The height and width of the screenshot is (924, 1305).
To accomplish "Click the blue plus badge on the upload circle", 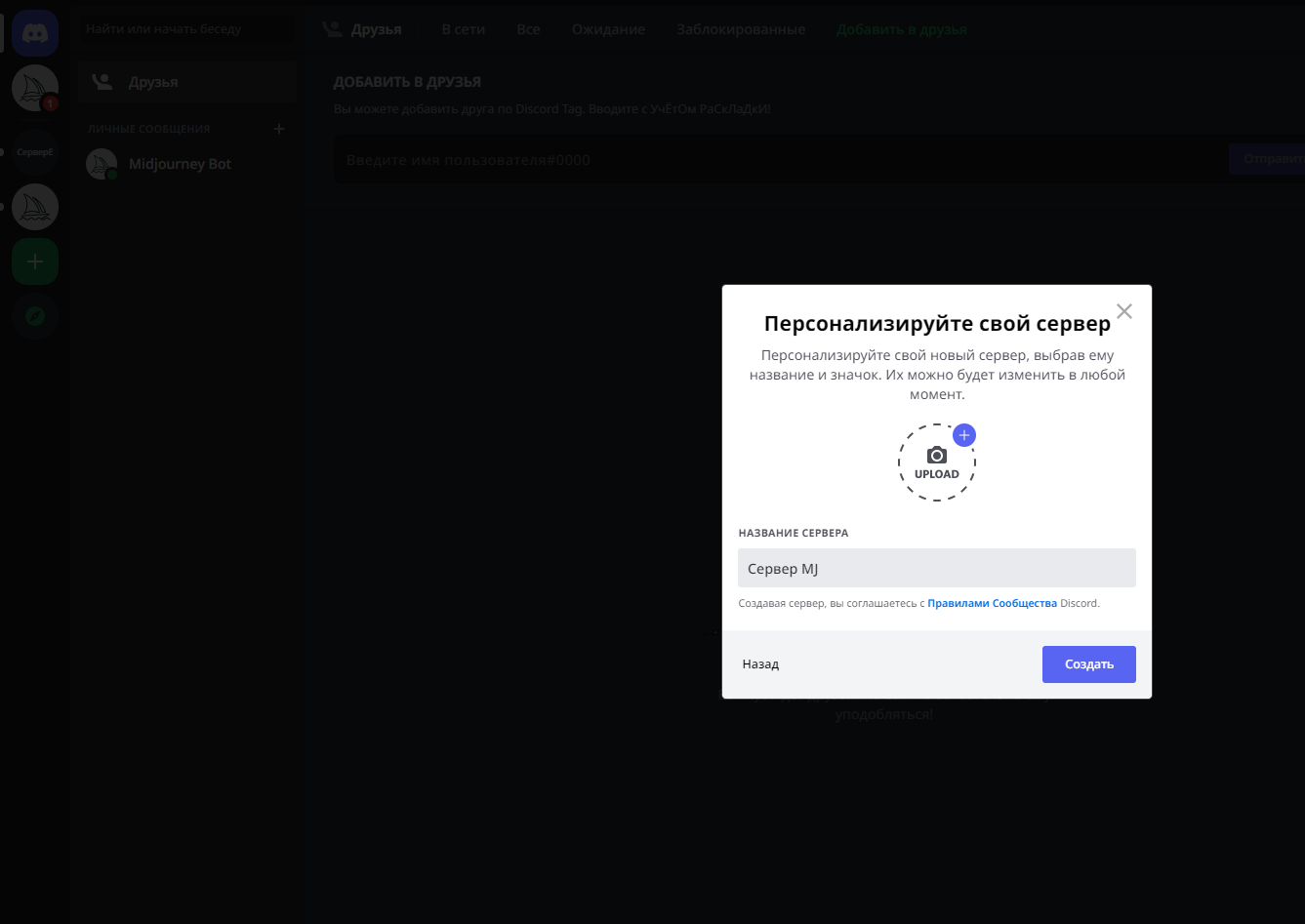I will 964,435.
